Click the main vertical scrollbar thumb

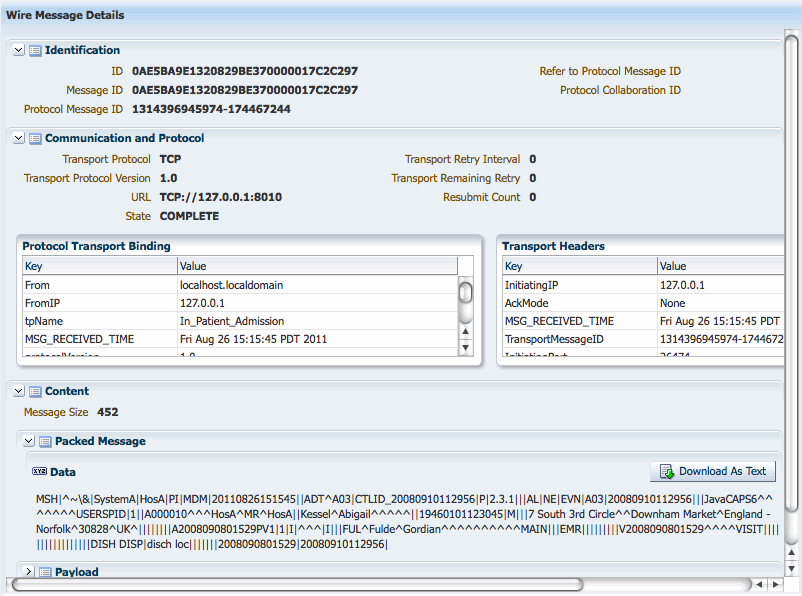point(792,273)
